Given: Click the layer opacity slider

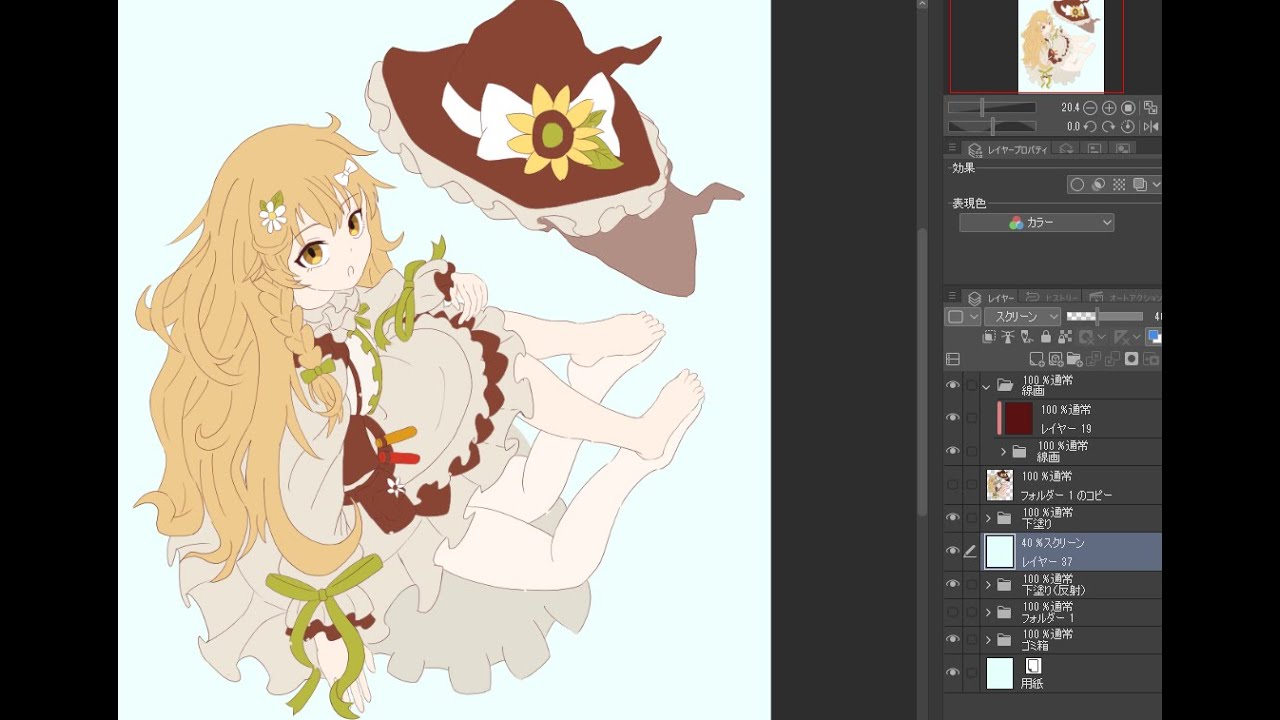Looking at the screenshot, I should (1105, 316).
